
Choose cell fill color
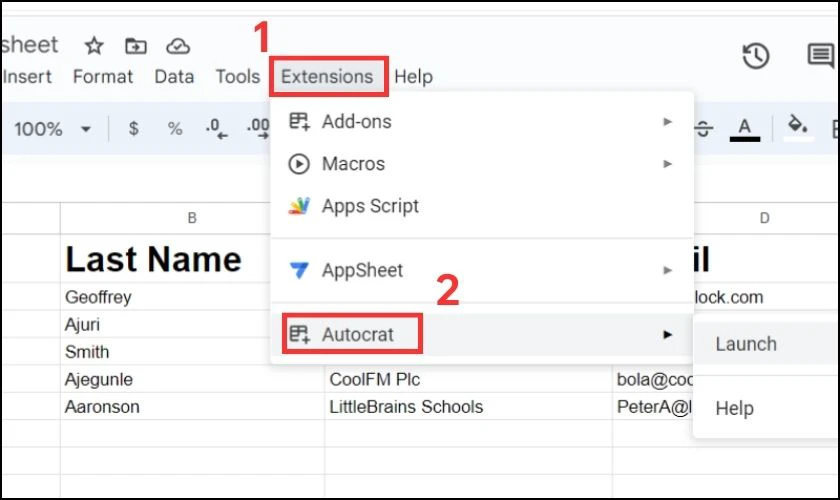(798, 128)
